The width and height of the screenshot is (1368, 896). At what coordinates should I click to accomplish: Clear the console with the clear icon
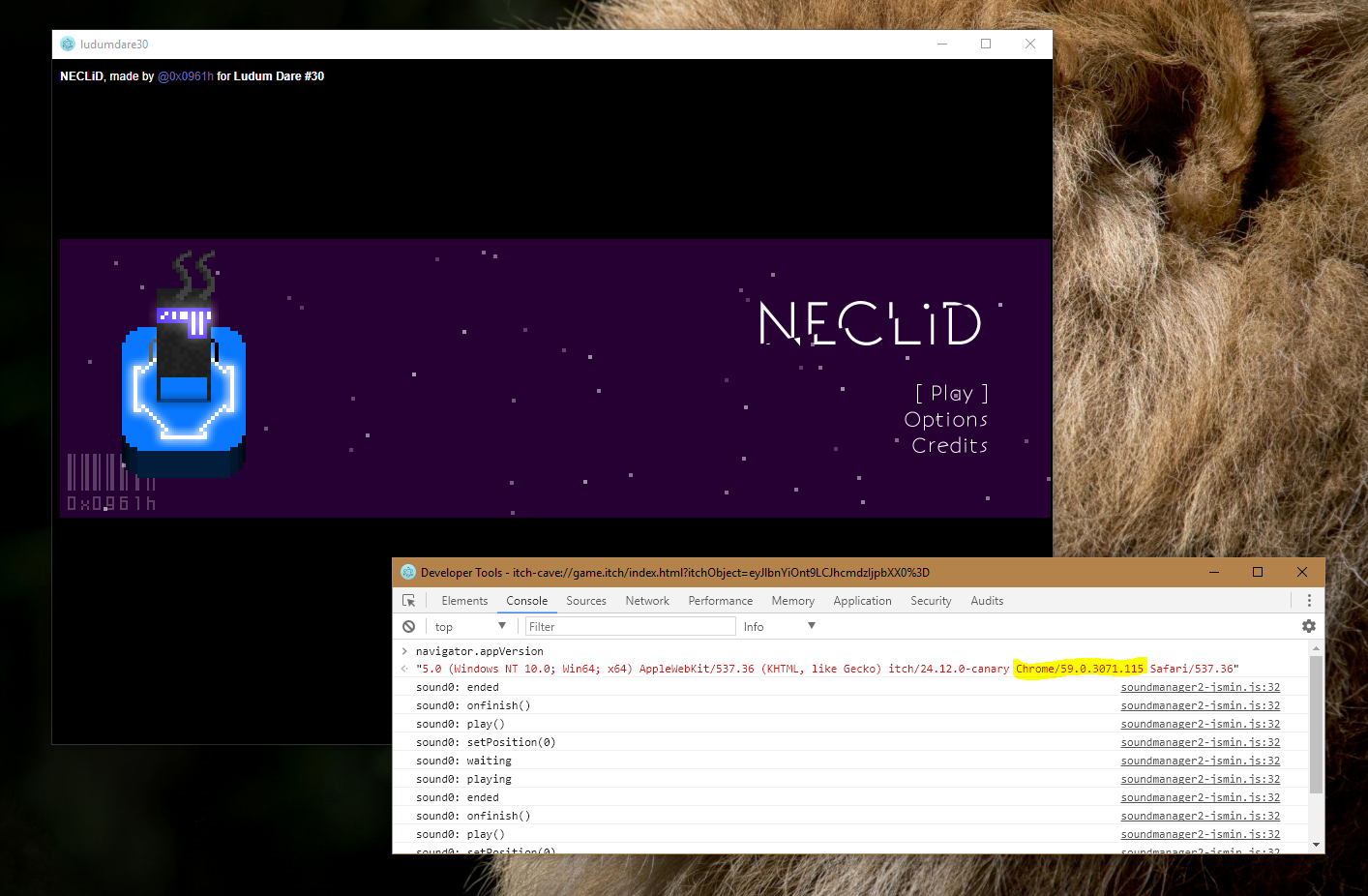[409, 627]
